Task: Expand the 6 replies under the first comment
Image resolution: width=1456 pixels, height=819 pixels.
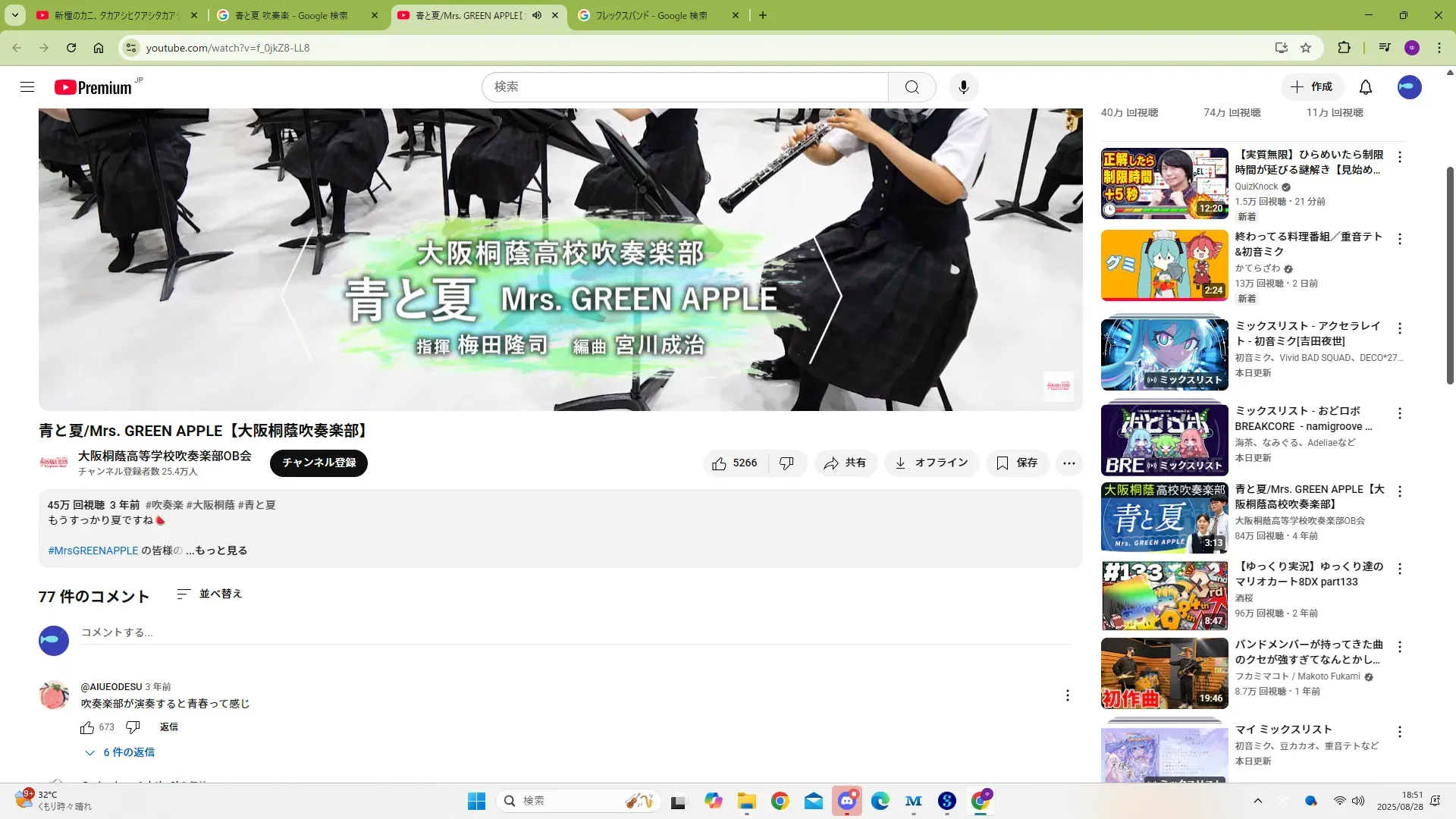Action: [121, 752]
